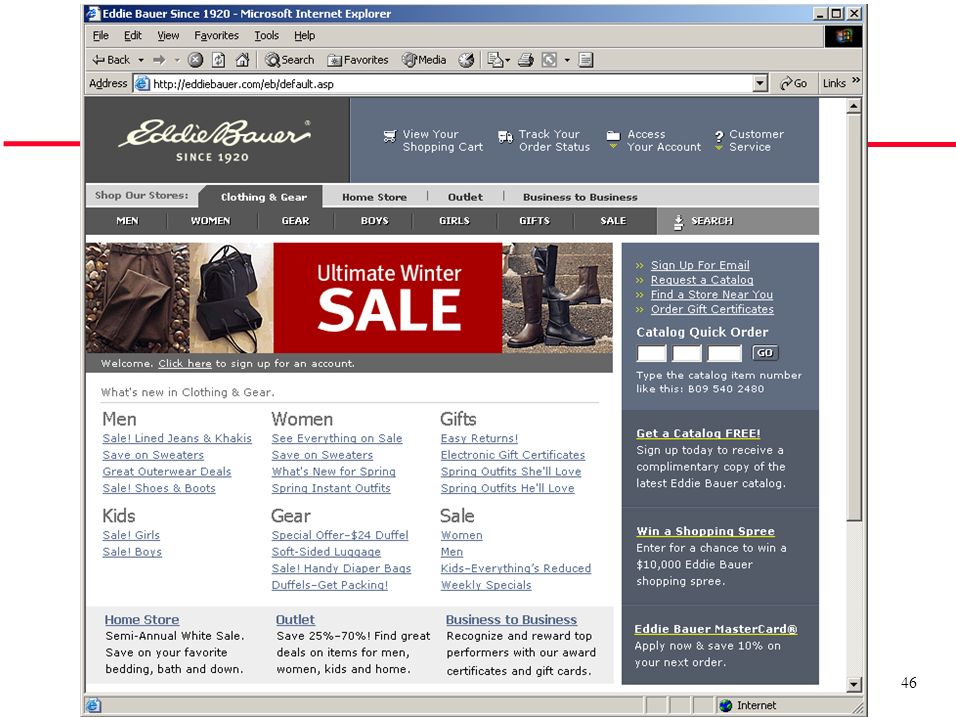Switch to the Outlet tab

pyautogui.click(x=465, y=197)
